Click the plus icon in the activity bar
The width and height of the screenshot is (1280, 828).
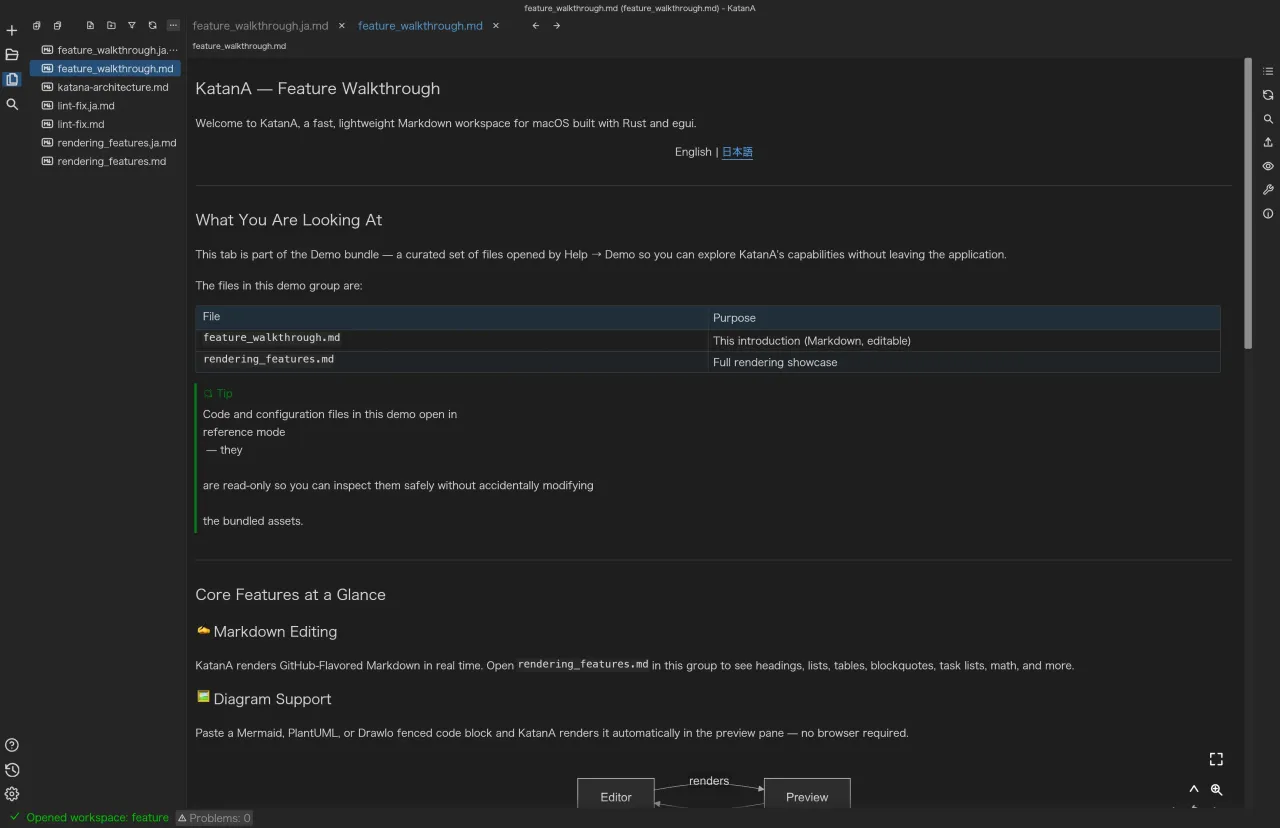click(x=12, y=31)
